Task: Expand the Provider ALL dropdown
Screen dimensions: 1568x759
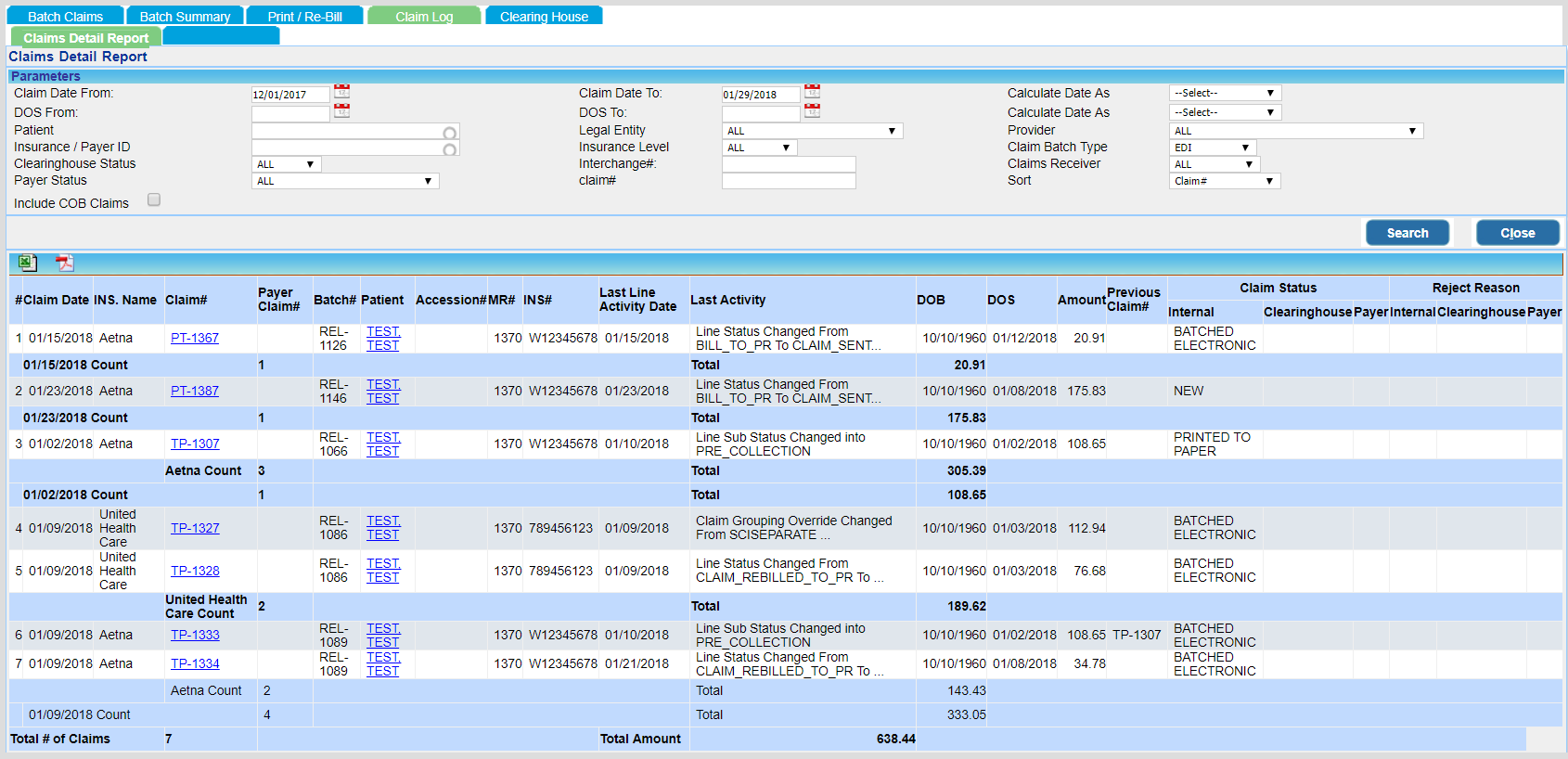Action: point(1296,131)
